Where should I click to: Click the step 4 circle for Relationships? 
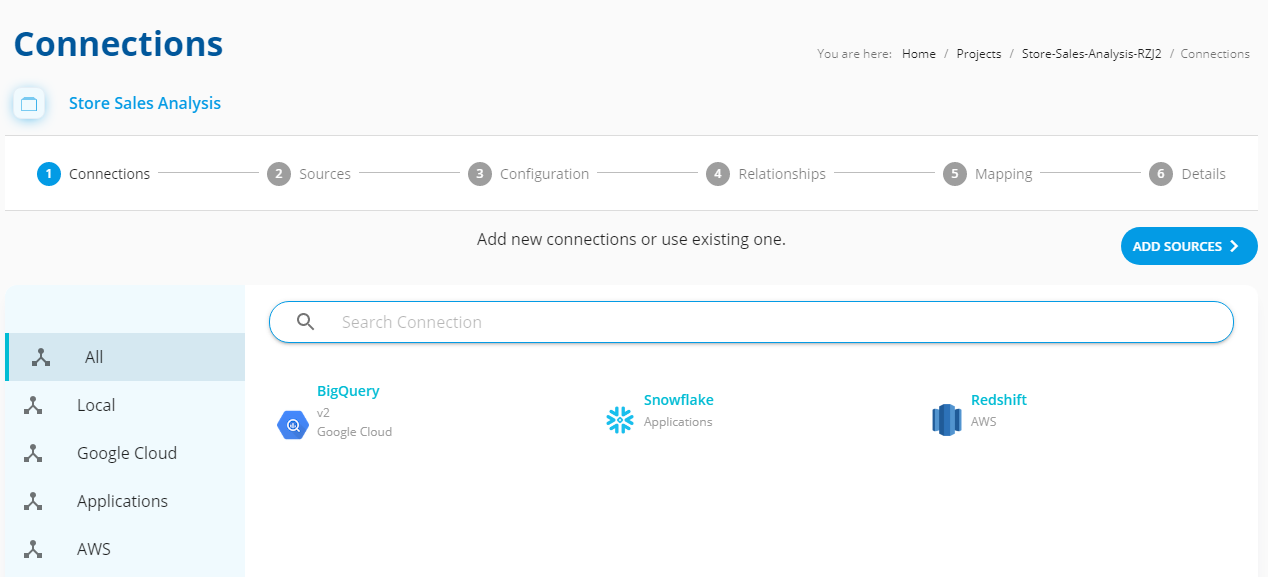pos(718,174)
